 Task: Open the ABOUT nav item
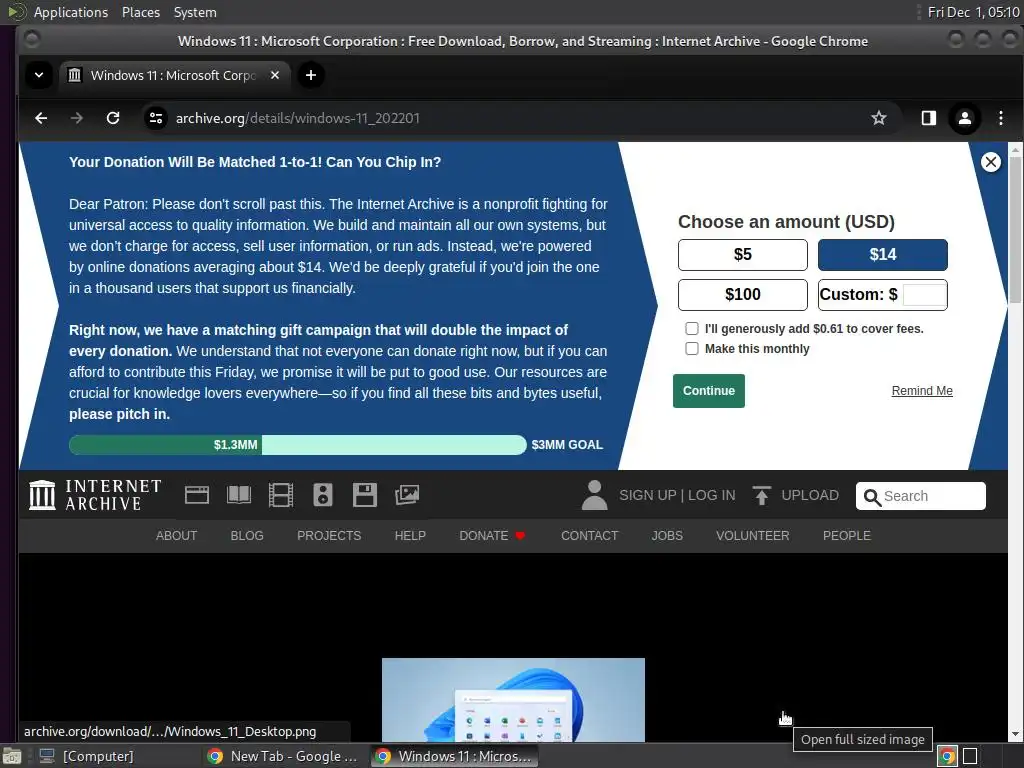point(176,536)
